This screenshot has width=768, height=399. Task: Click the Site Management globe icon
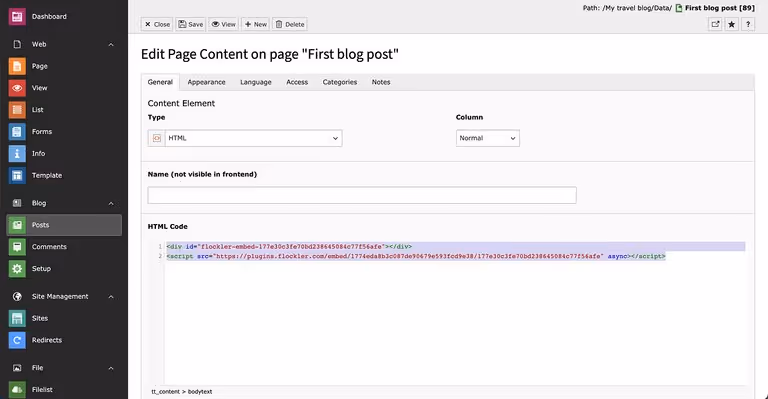pyautogui.click(x=17, y=297)
